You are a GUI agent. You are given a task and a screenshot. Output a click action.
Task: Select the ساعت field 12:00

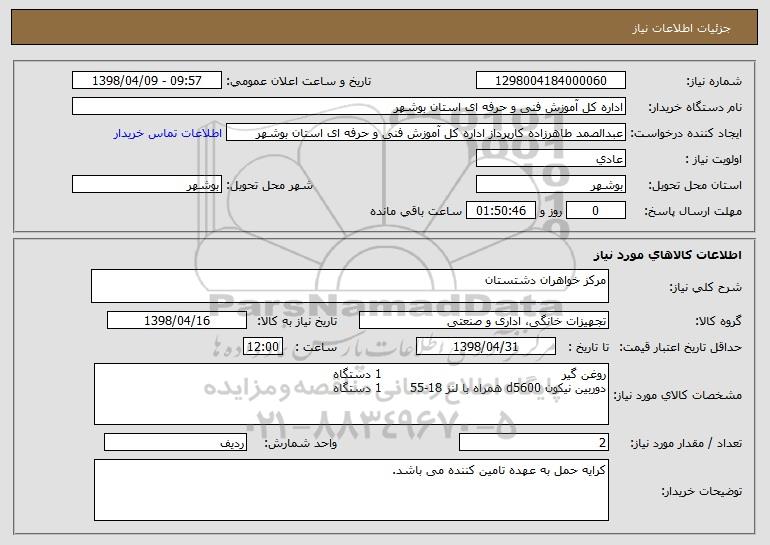[263, 347]
